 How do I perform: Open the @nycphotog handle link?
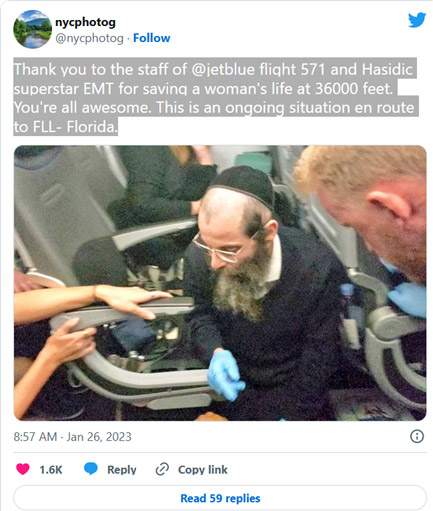click(89, 38)
